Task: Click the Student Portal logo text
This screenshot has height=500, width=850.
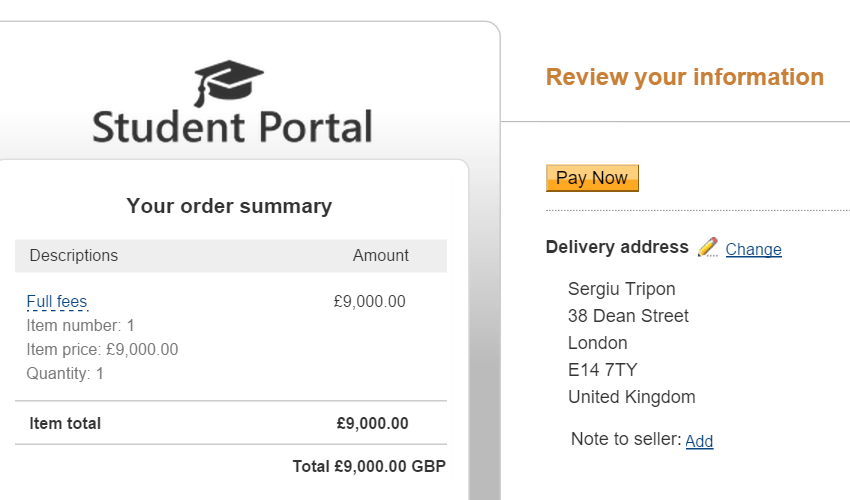Action: (x=232, y=127)
